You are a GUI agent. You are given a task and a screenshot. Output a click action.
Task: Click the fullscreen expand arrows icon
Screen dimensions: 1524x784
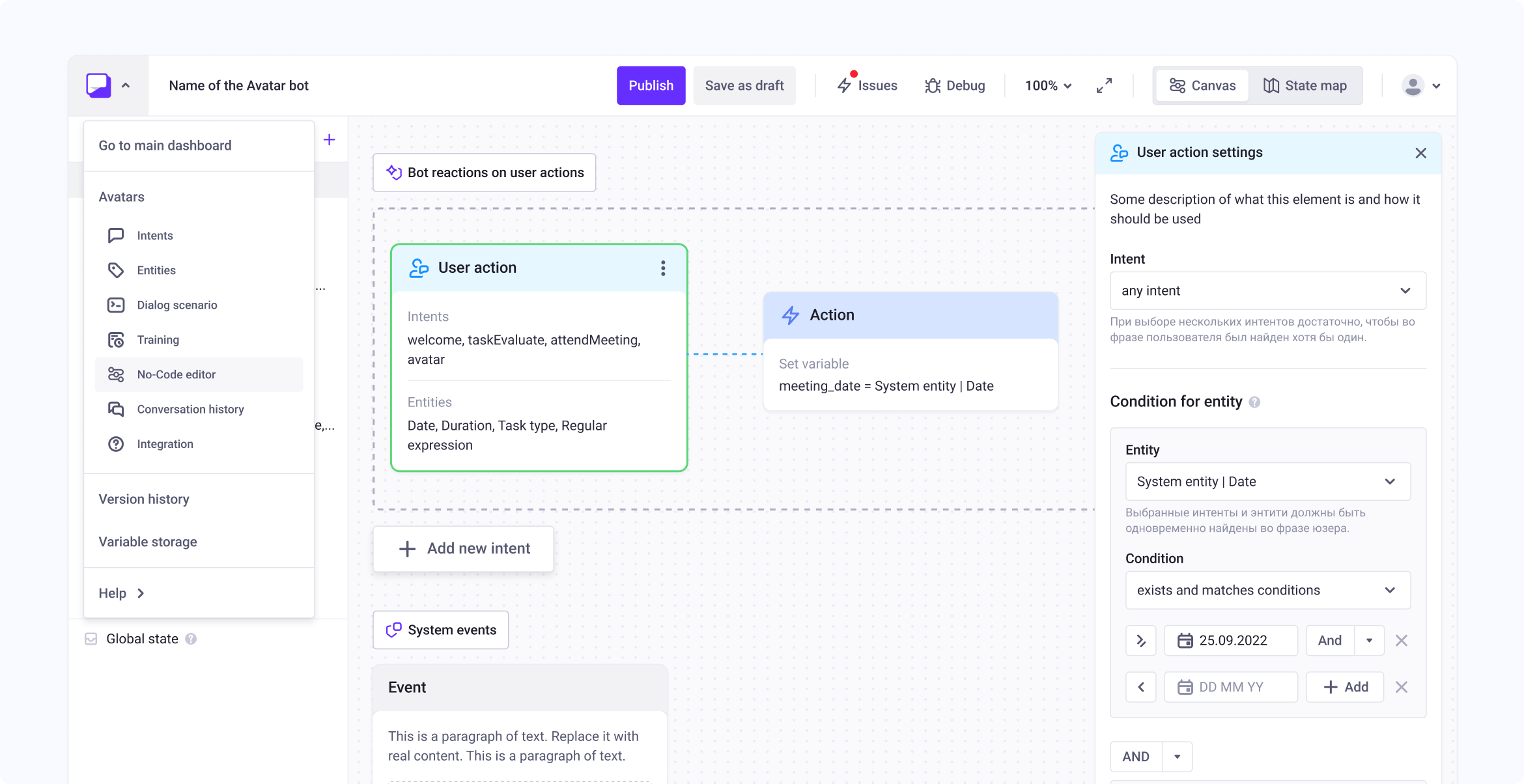[1104, 85]
